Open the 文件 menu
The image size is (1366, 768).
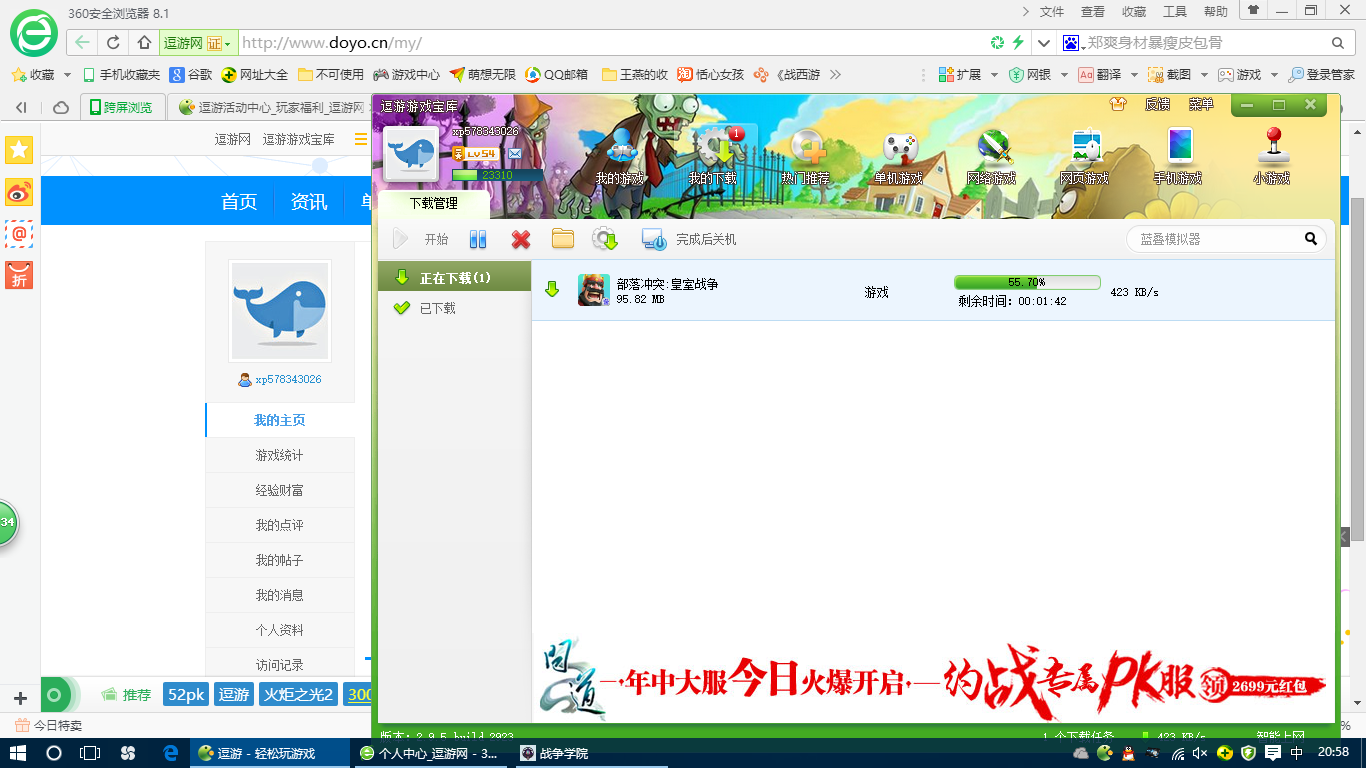tap(1052, 11)
